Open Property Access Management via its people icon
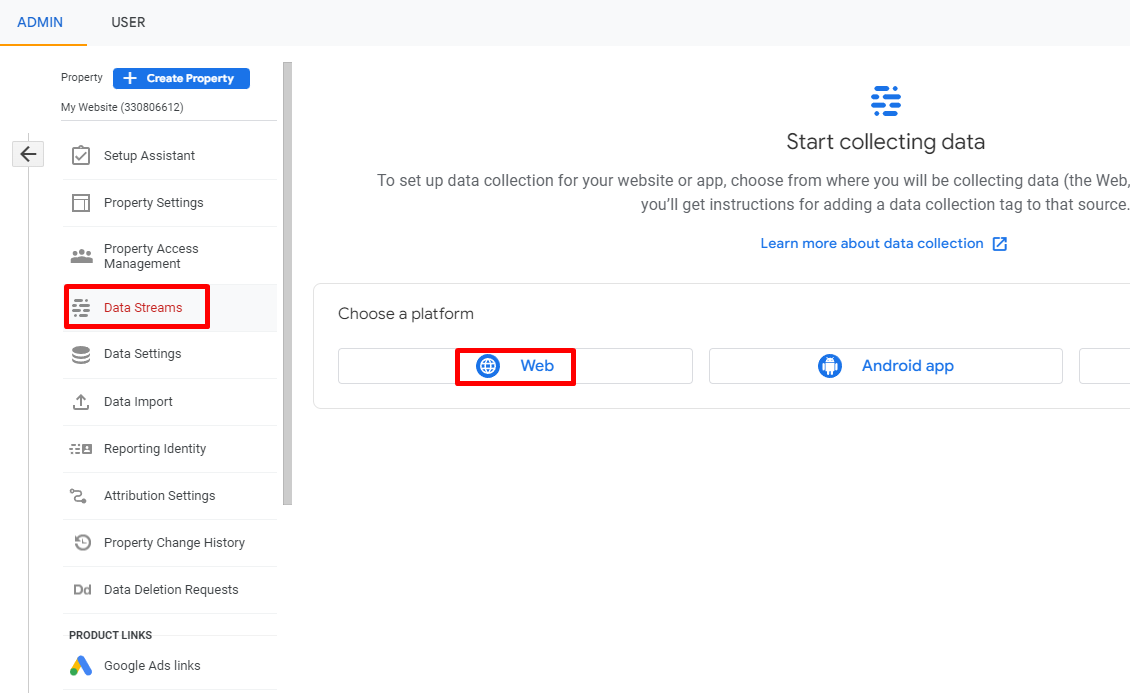The width and height of the screenshot is (1130, 693). 82,255
